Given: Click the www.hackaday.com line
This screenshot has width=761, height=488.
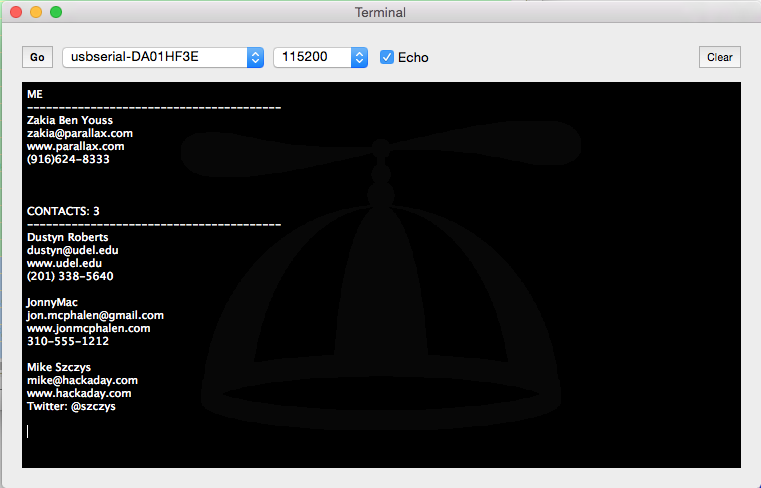Looking at the screenshot, I should [x=79, y=393].
